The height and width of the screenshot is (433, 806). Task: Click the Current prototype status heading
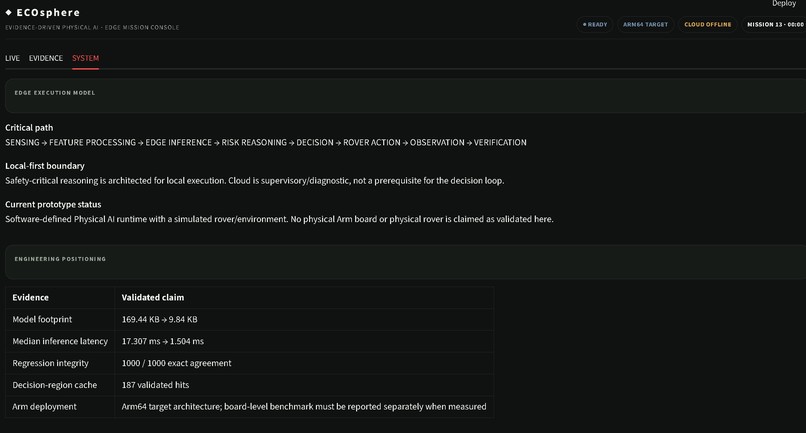click(53, 204)
